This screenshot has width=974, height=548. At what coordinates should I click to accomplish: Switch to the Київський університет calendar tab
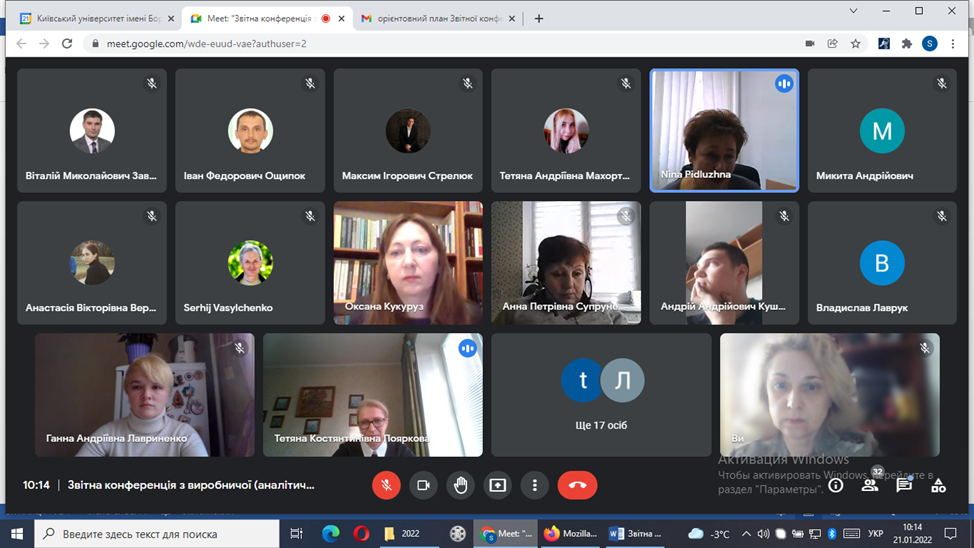(x=95, y=18)
